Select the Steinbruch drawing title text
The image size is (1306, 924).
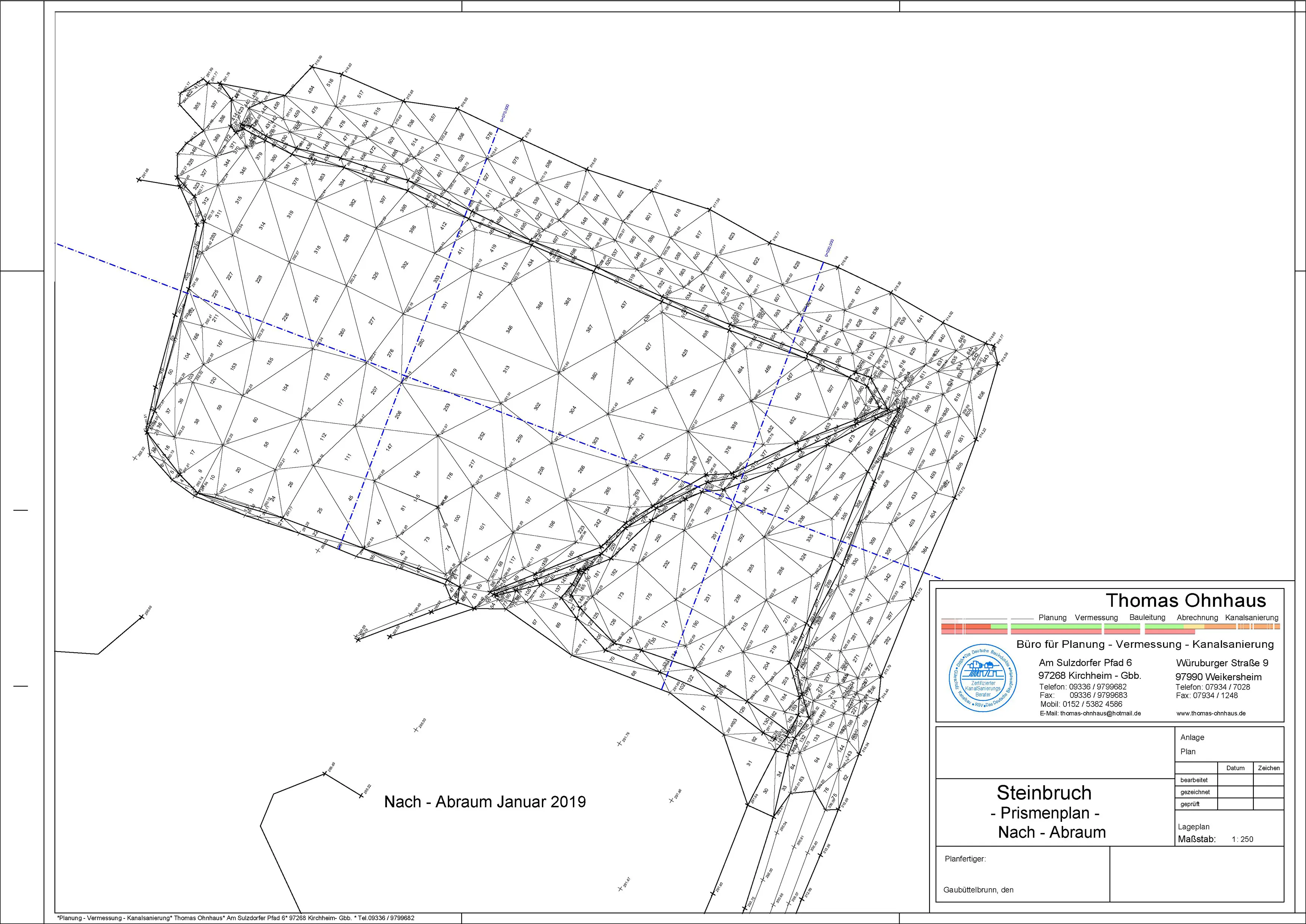(1044, 793)
